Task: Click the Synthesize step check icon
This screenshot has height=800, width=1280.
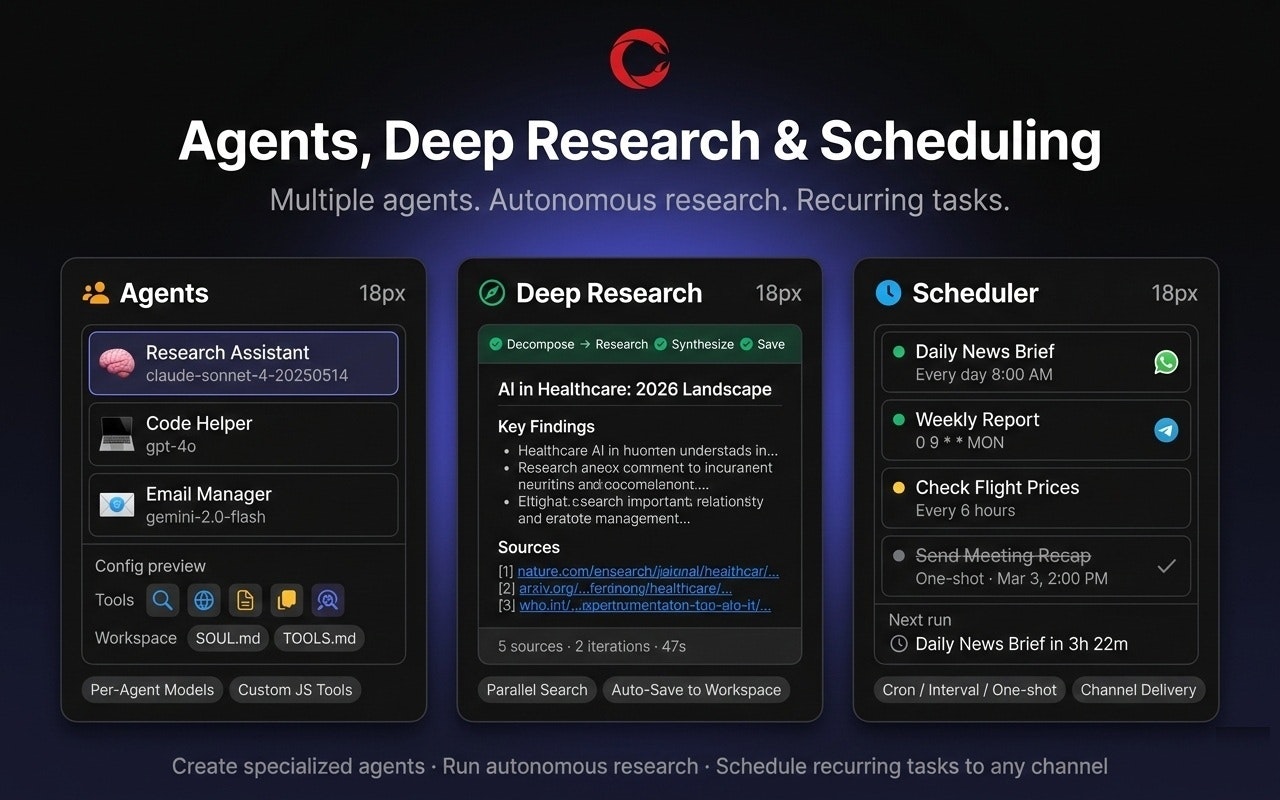Action: pos(660,344)
